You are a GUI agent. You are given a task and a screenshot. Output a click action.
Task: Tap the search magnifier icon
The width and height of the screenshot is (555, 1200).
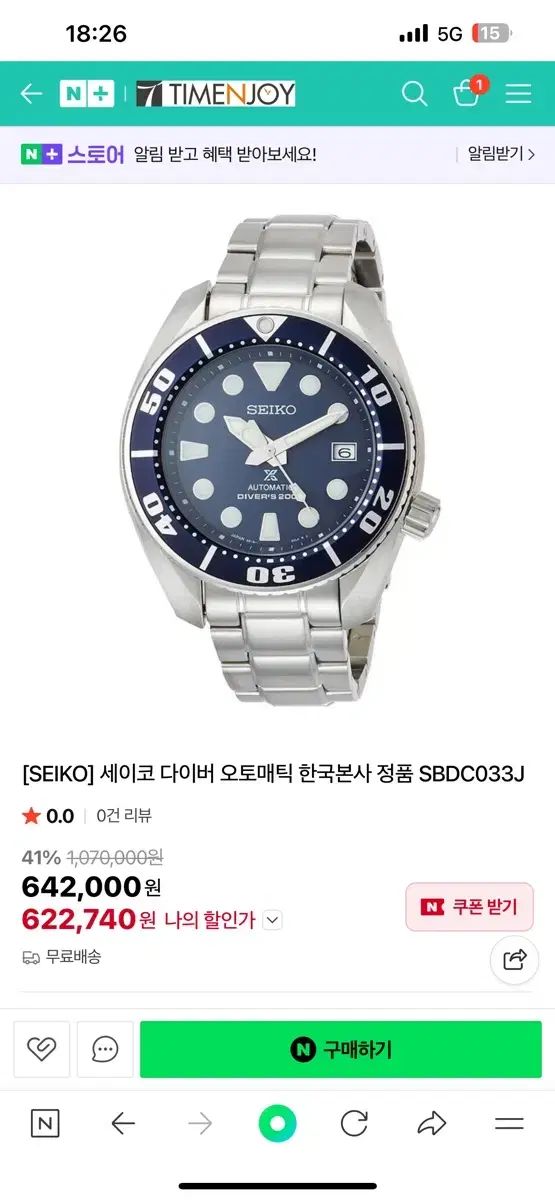click(x=414, y=94)
